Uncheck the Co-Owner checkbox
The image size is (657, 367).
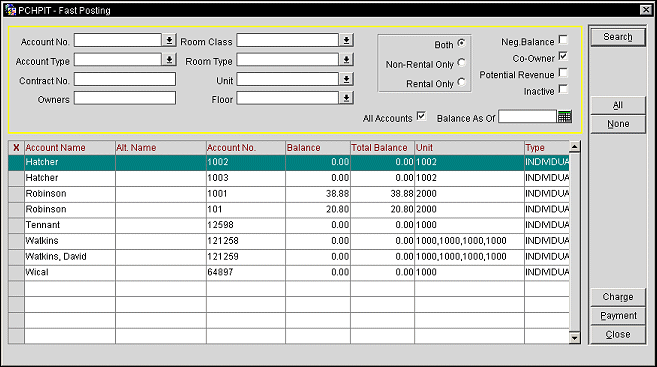(x=563, y=57)
